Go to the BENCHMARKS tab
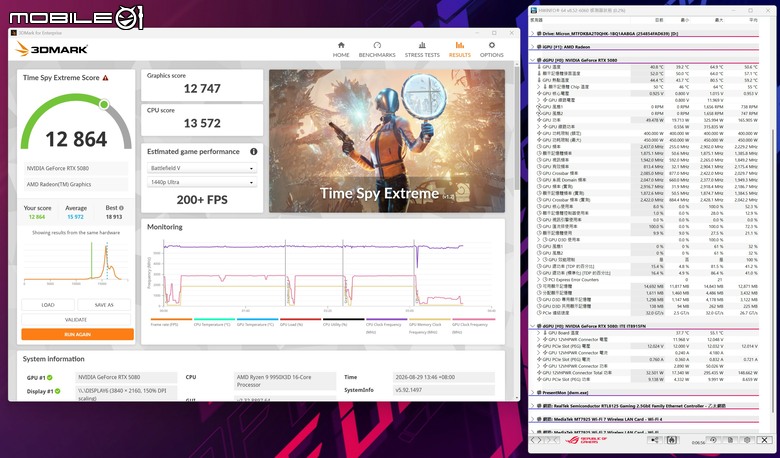This screenshot has height=458, width=780. 377,50
